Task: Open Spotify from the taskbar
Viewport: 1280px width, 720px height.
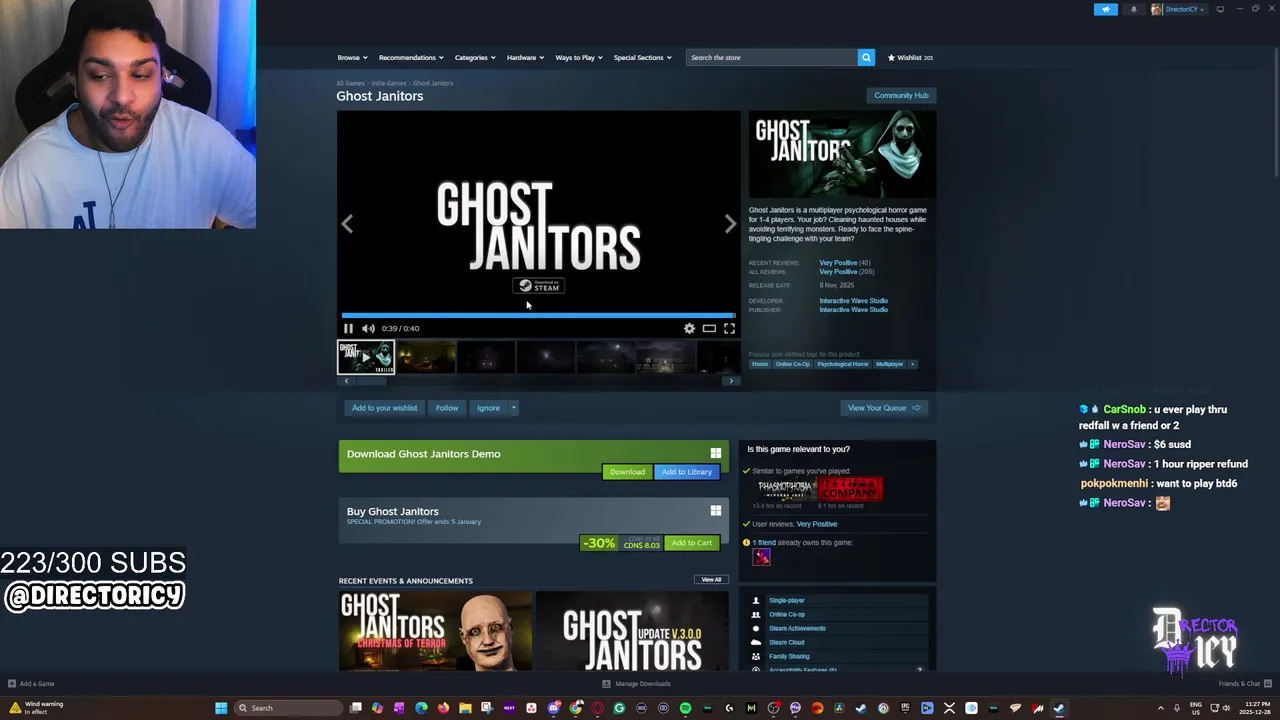Action: (685, 708)
